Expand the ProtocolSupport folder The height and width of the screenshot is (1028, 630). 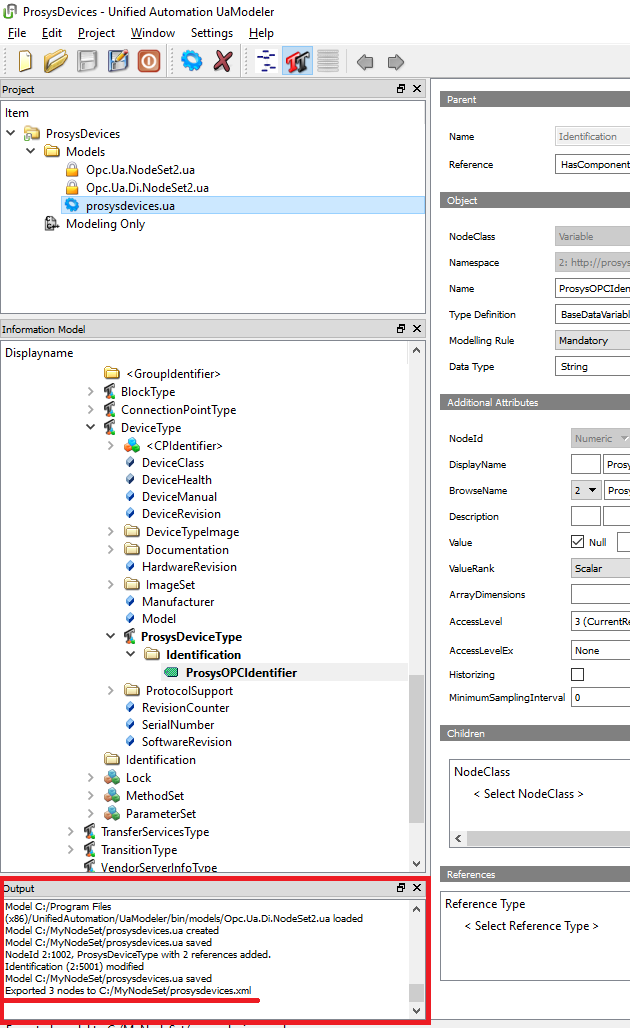[x=112, y=691]
